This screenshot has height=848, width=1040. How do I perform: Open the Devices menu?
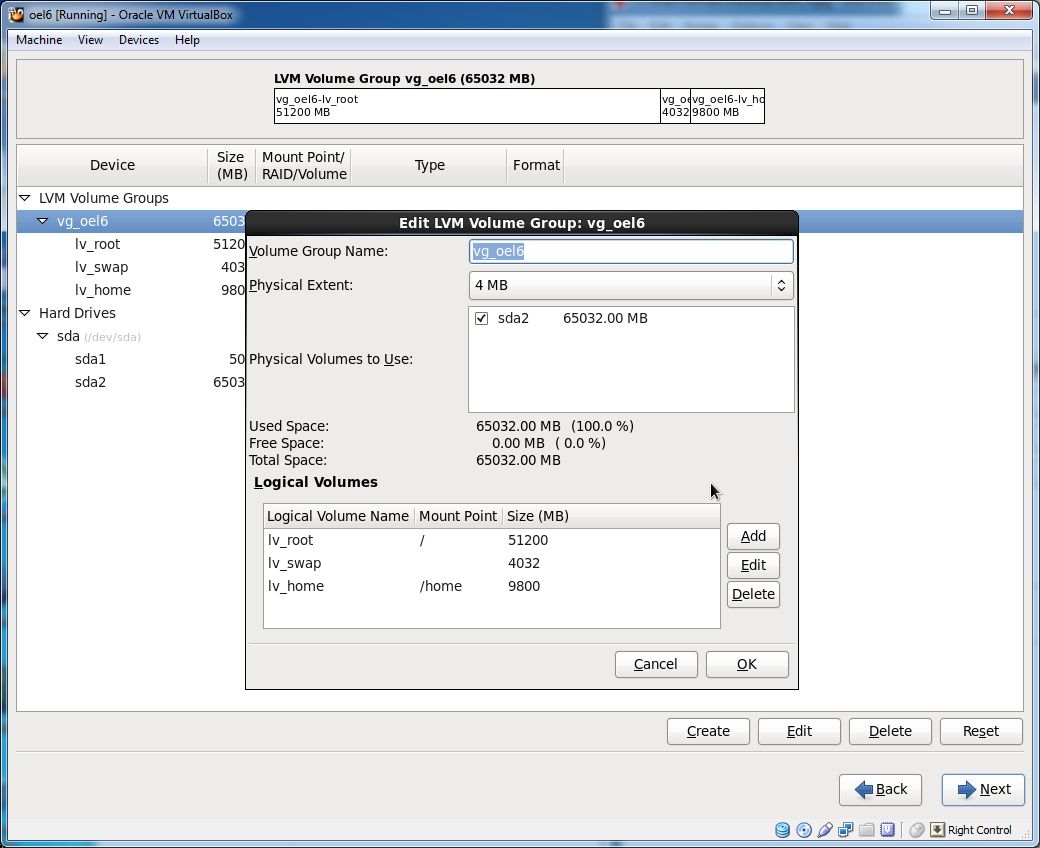[139, 40]
